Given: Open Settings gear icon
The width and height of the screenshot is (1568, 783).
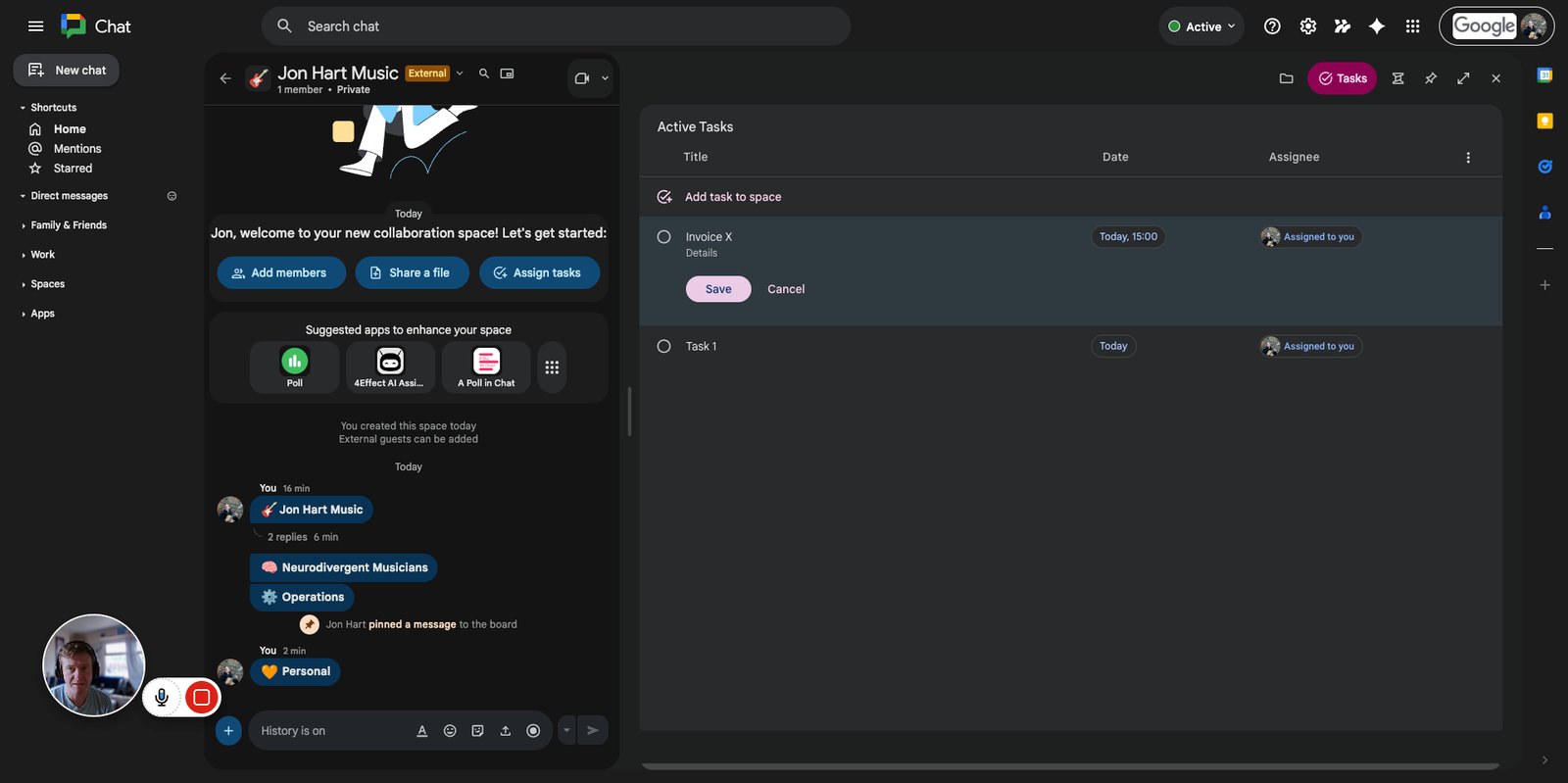Looking at the screenshot, I should point(1307,26).
